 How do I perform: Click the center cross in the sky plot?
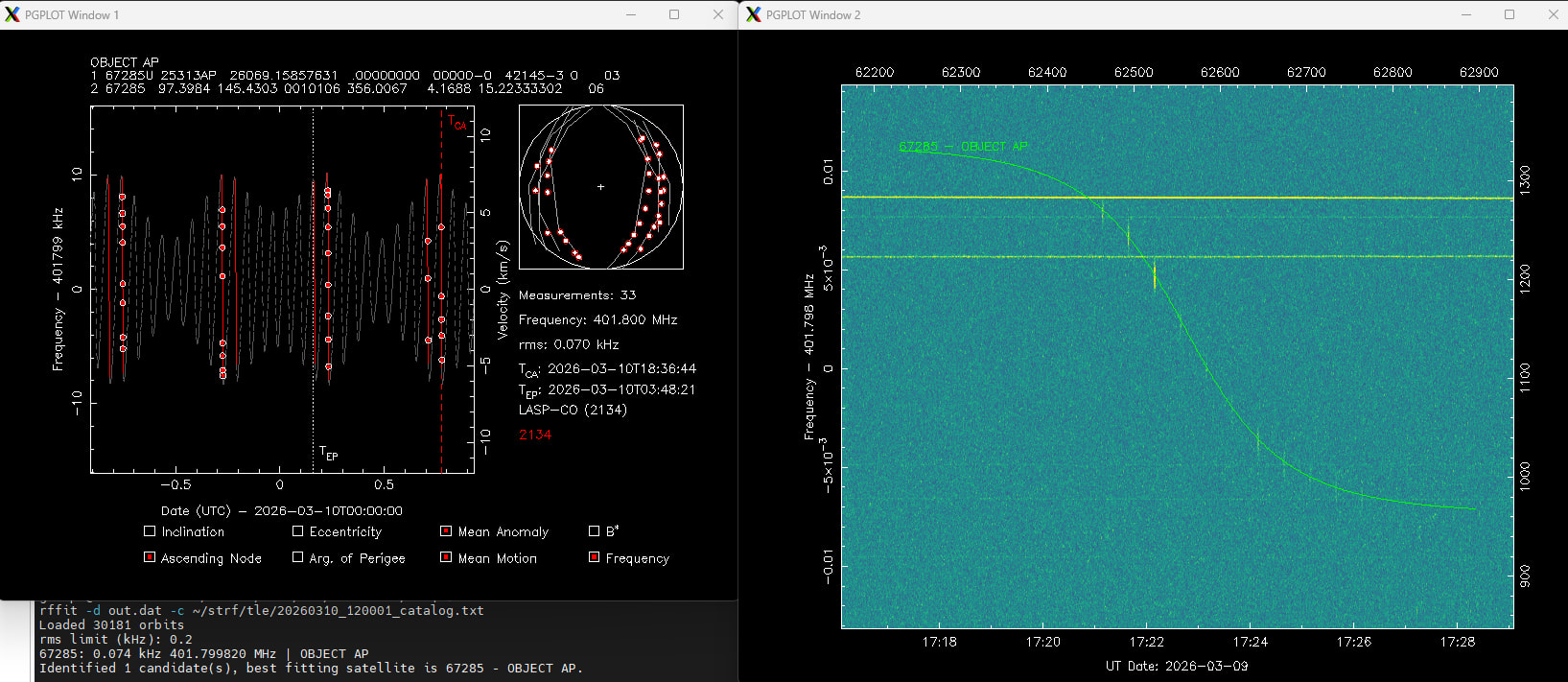tap(601, 187)
